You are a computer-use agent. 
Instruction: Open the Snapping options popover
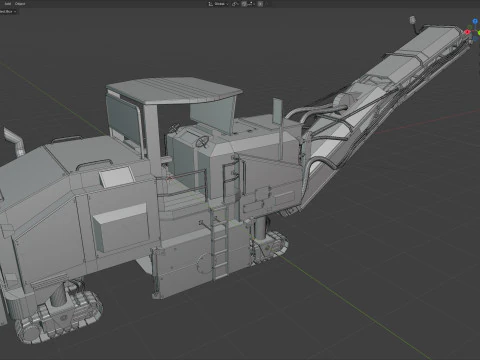pyautogui.click(x=250, y=4)
